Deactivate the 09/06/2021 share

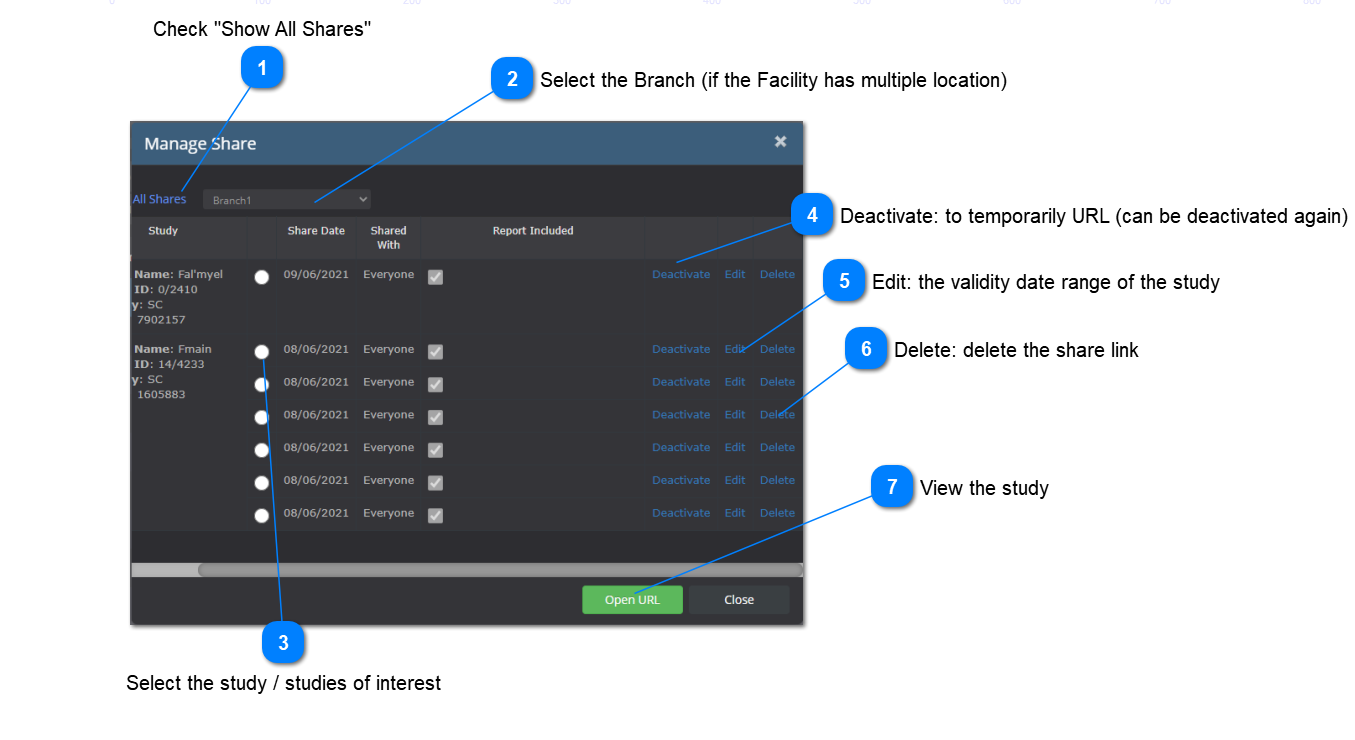click(681, 274)
